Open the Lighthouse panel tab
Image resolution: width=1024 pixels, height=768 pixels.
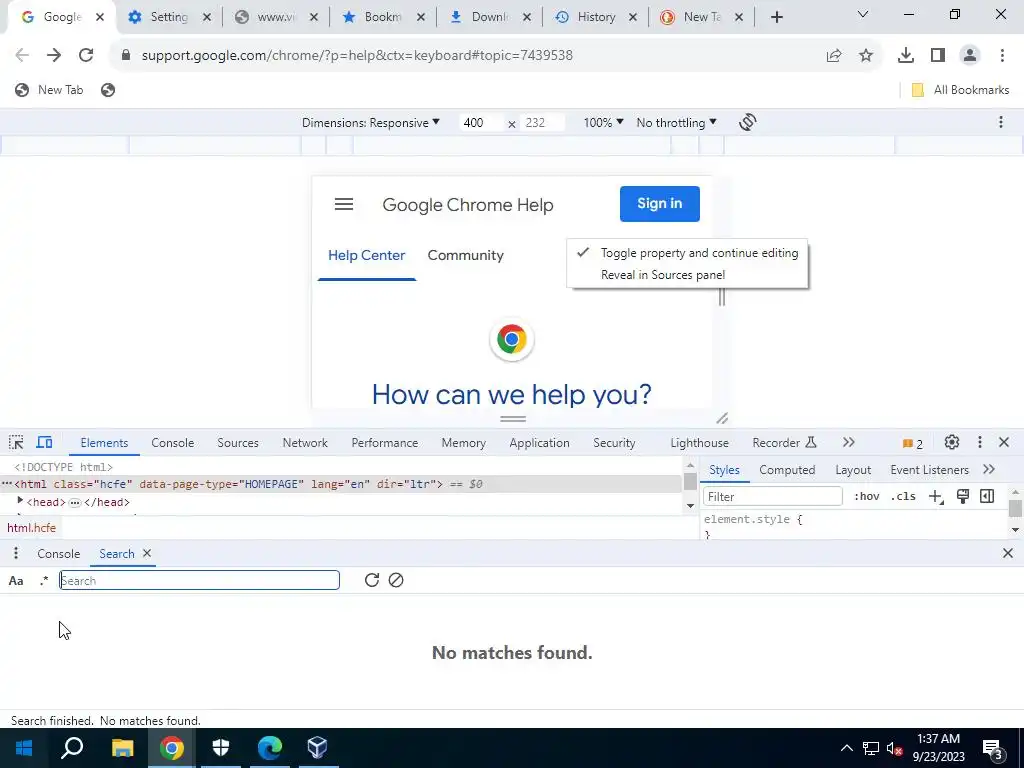point(699,443)
